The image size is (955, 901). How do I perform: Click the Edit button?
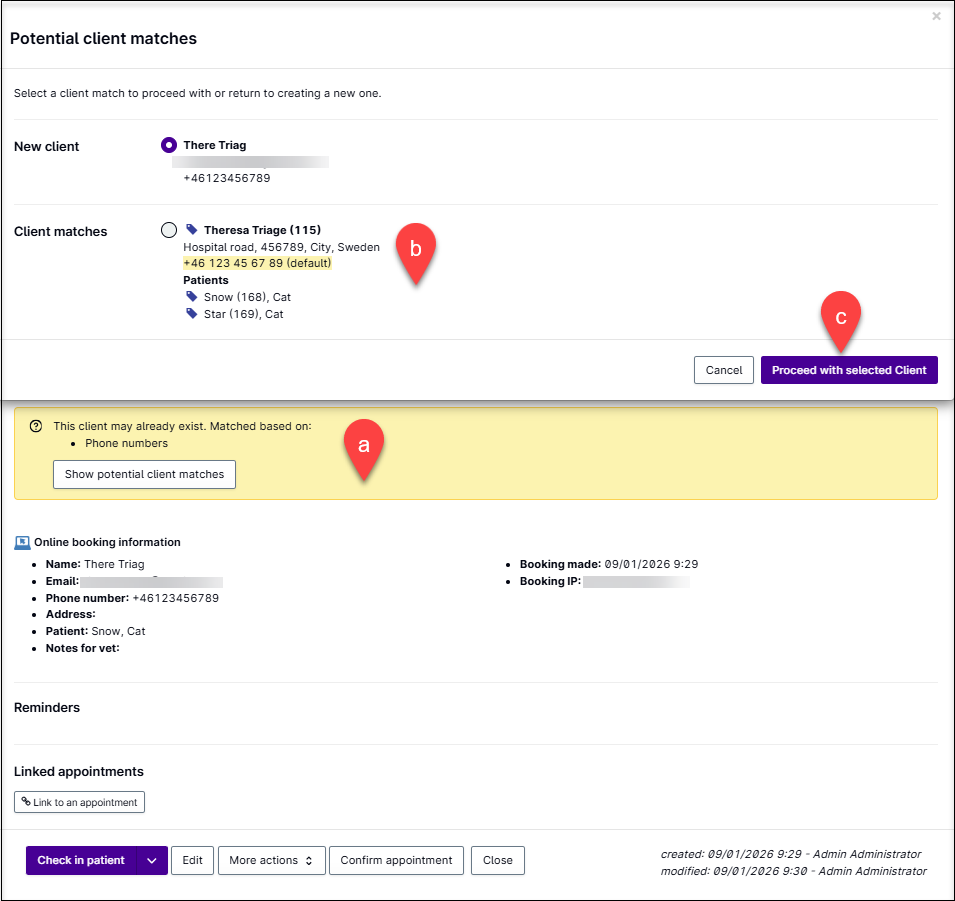point(192,860)
